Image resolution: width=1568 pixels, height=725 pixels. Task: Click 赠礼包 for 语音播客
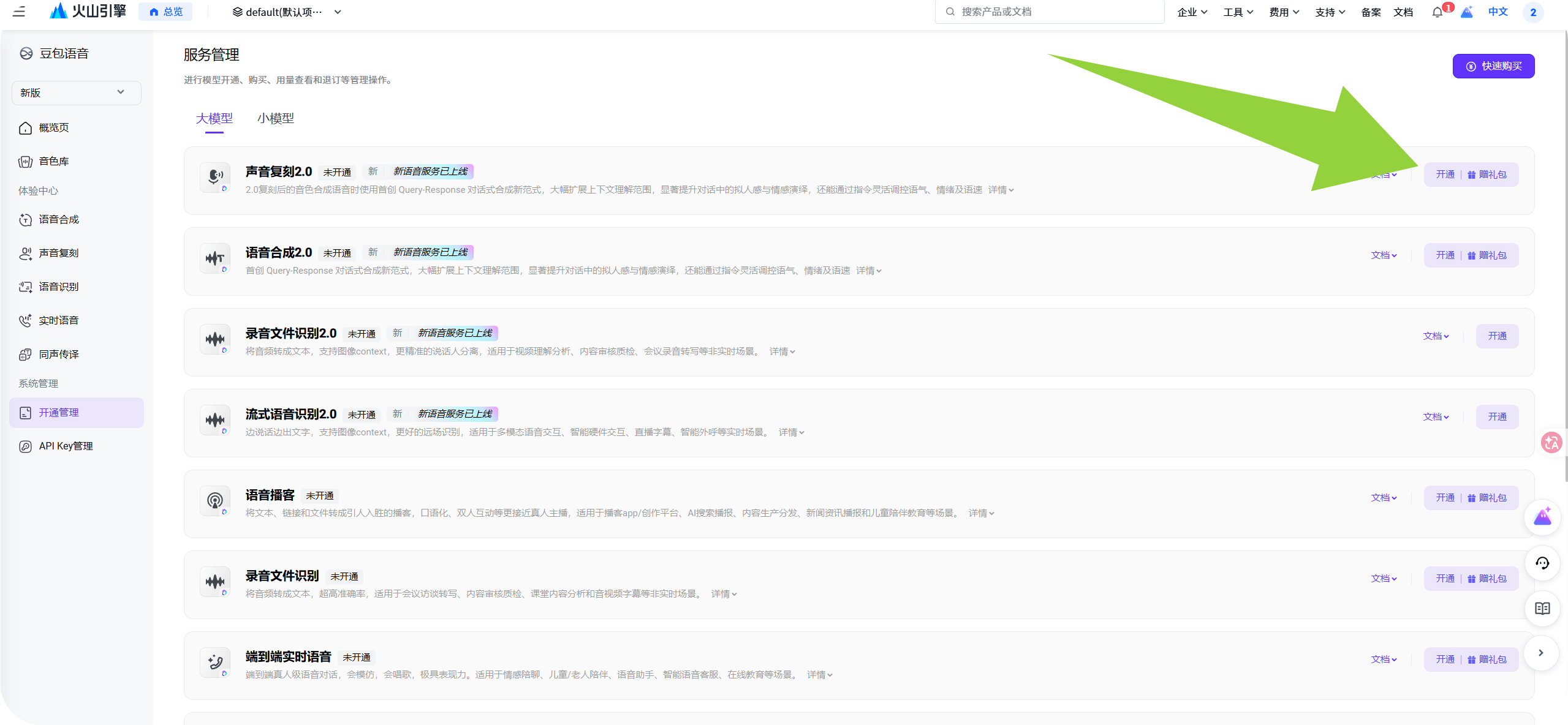(x=1487, y=498)
